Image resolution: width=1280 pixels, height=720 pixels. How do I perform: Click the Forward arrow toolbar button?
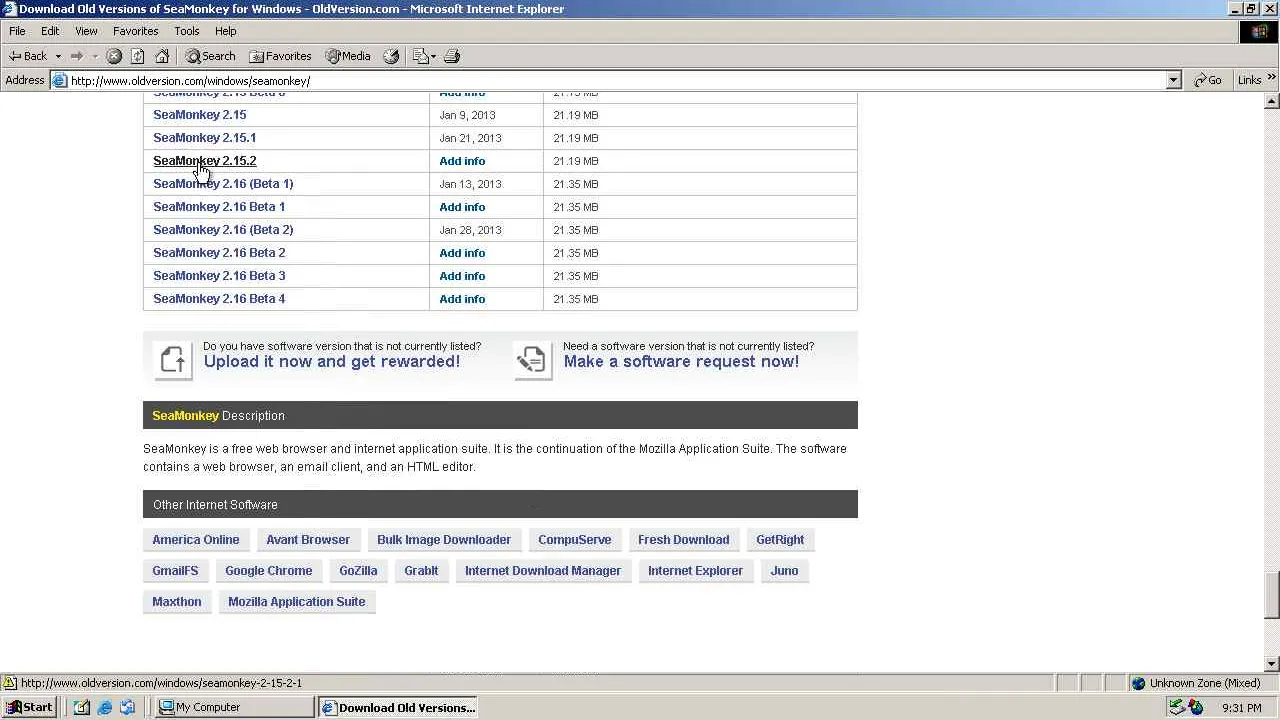[76, 56]
